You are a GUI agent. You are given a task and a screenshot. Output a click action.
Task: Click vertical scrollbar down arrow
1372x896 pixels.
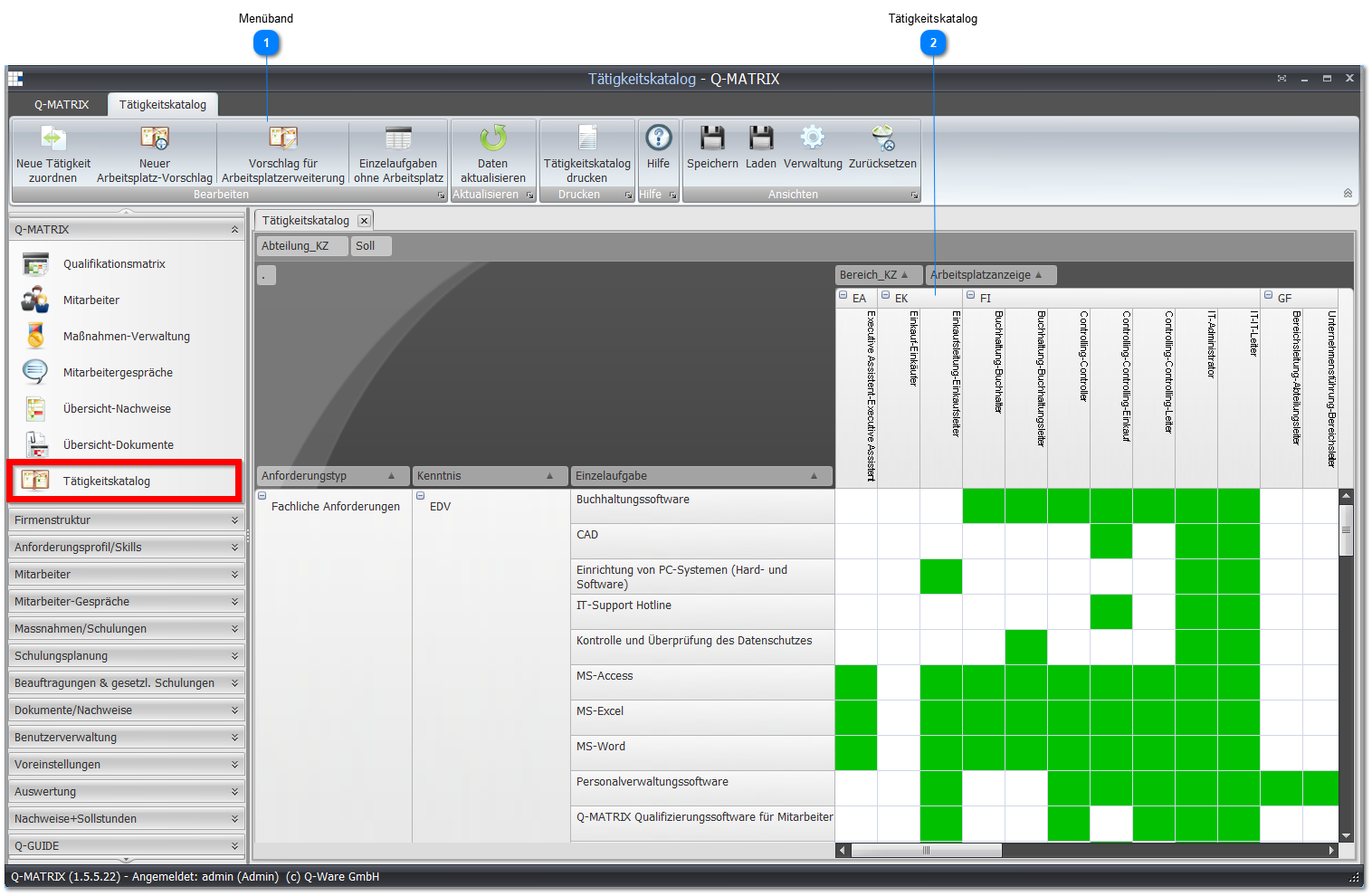click(1346, 836)
